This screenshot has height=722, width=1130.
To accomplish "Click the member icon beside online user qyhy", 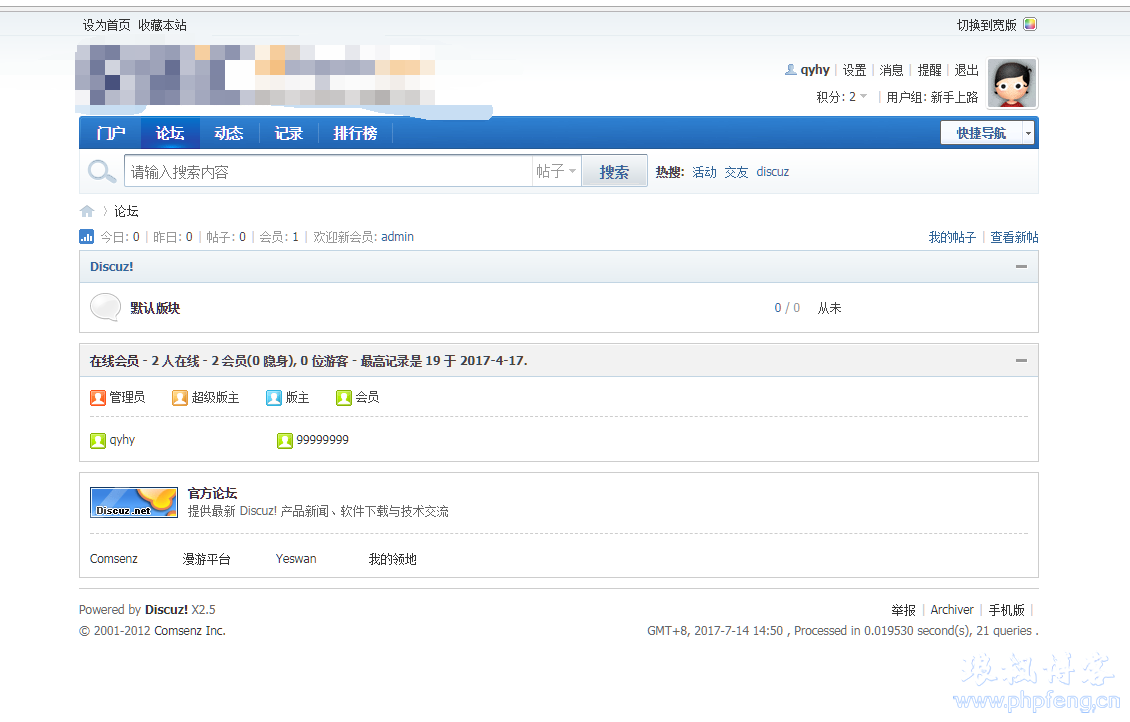I will tap(98, 440).
